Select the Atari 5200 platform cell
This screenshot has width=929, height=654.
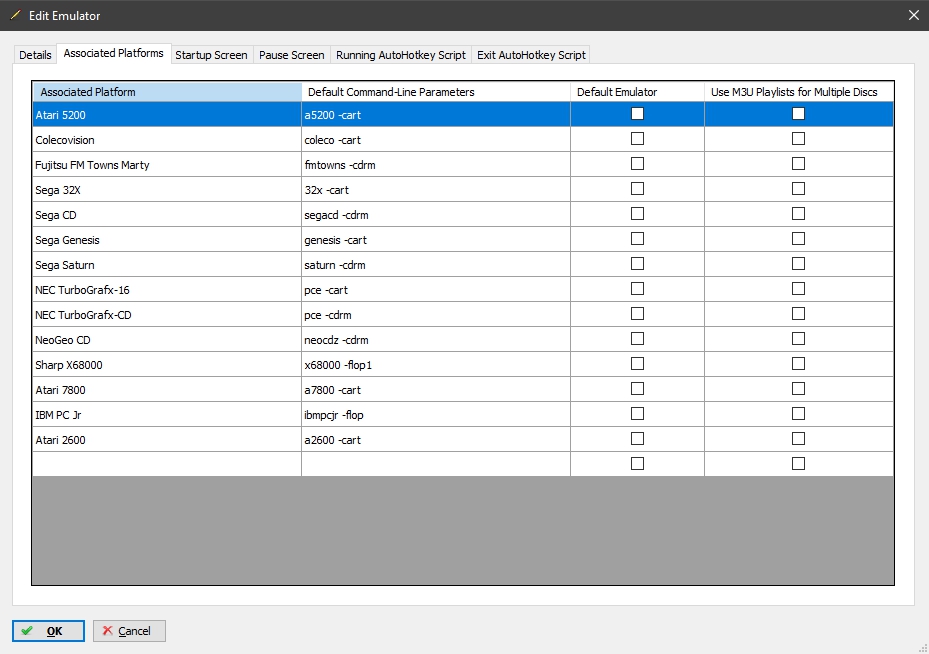coord(167,114)
